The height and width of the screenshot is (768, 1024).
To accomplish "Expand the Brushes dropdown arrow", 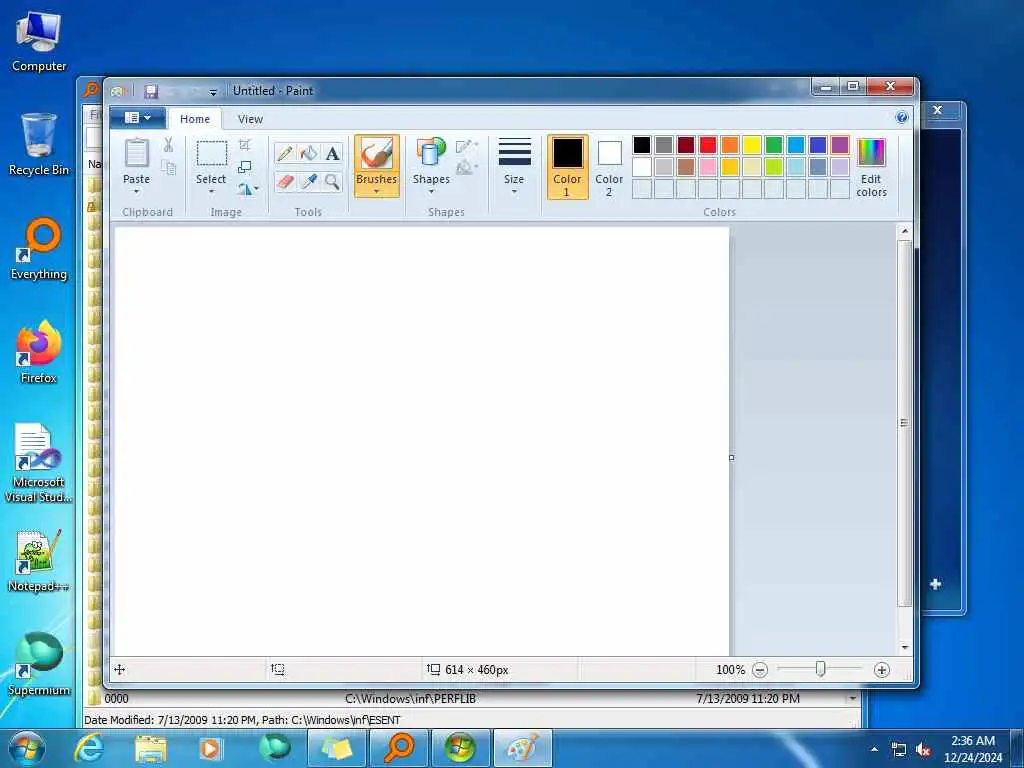I will [377, 191].
